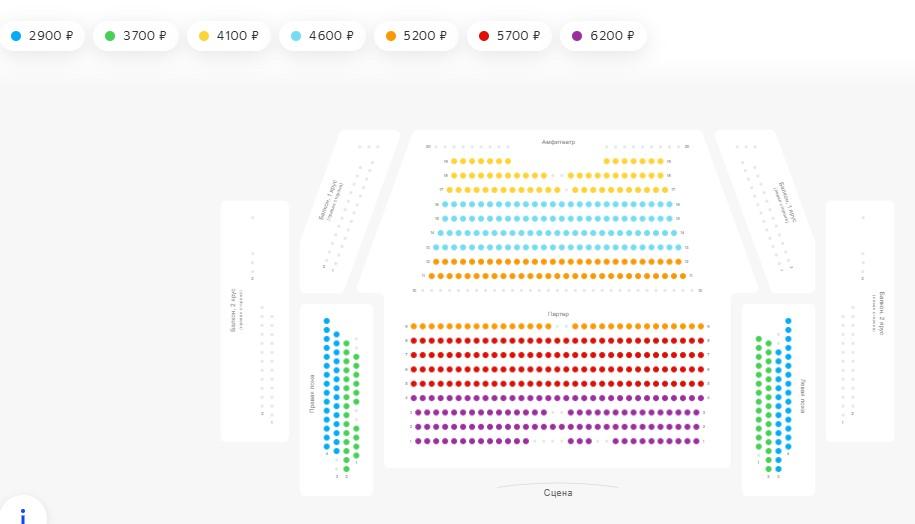Pick topmost blue seat in Правая ложа
Viewport: 915px width, 524px height.
326,322
